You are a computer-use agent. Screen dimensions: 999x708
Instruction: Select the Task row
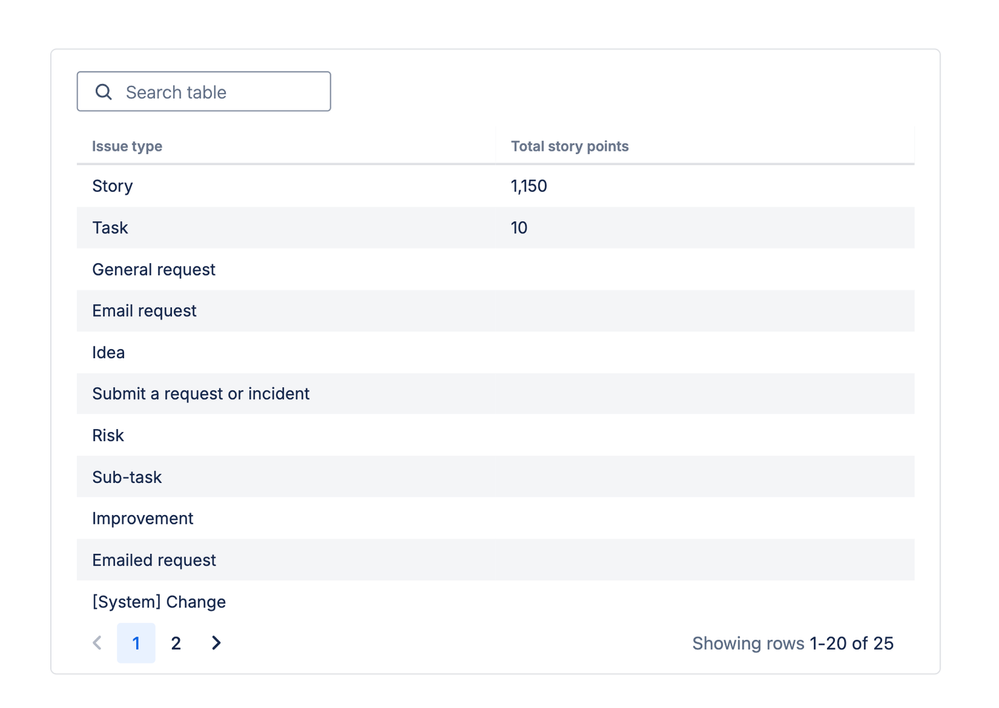[496, 228]
